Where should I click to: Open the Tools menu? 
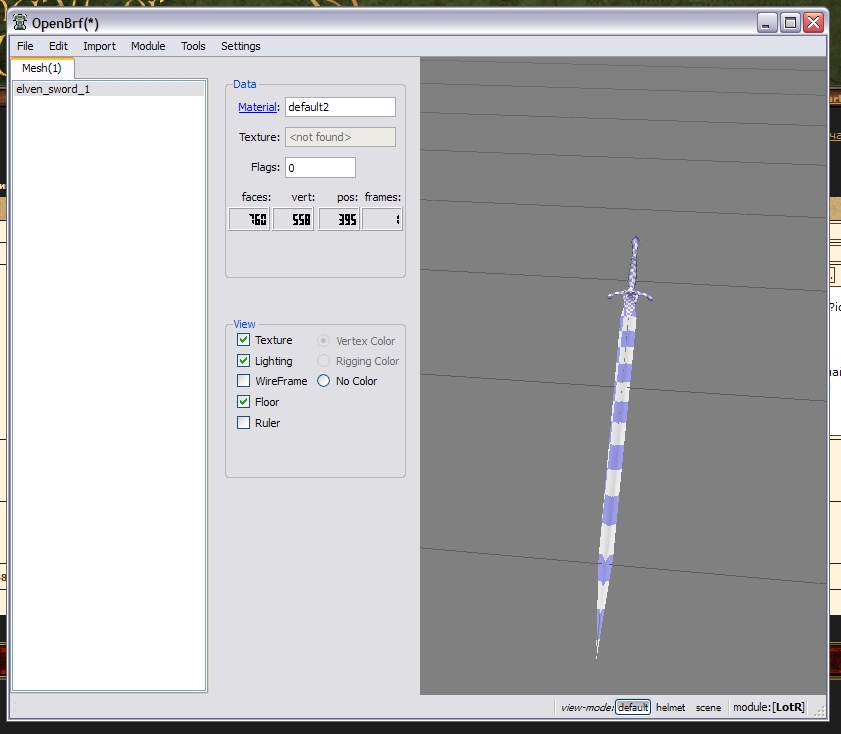[193, 46]
